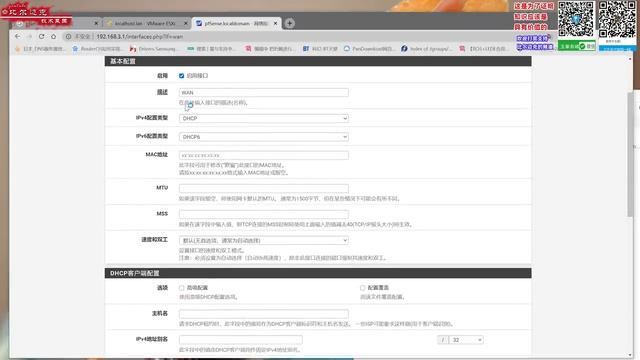Click the MSS input field

264,214
